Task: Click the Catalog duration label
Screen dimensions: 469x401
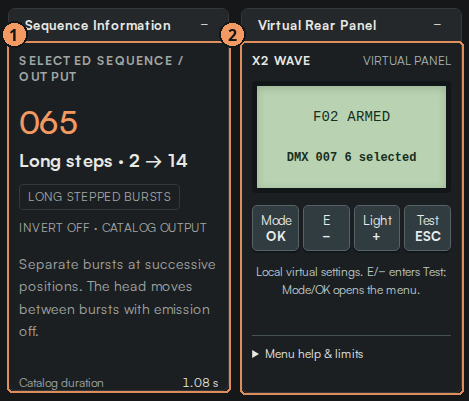Action: (x=61, y=383)
